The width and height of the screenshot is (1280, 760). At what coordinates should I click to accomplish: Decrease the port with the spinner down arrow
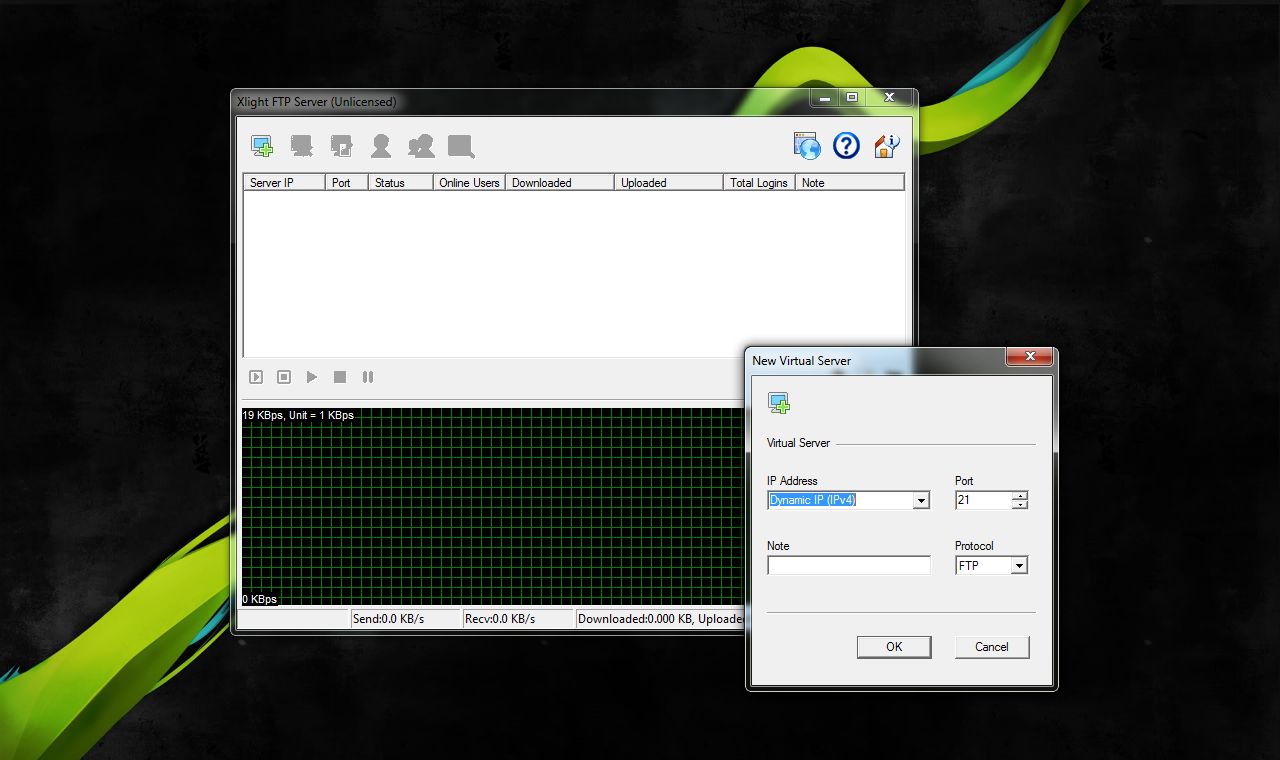1019,505
